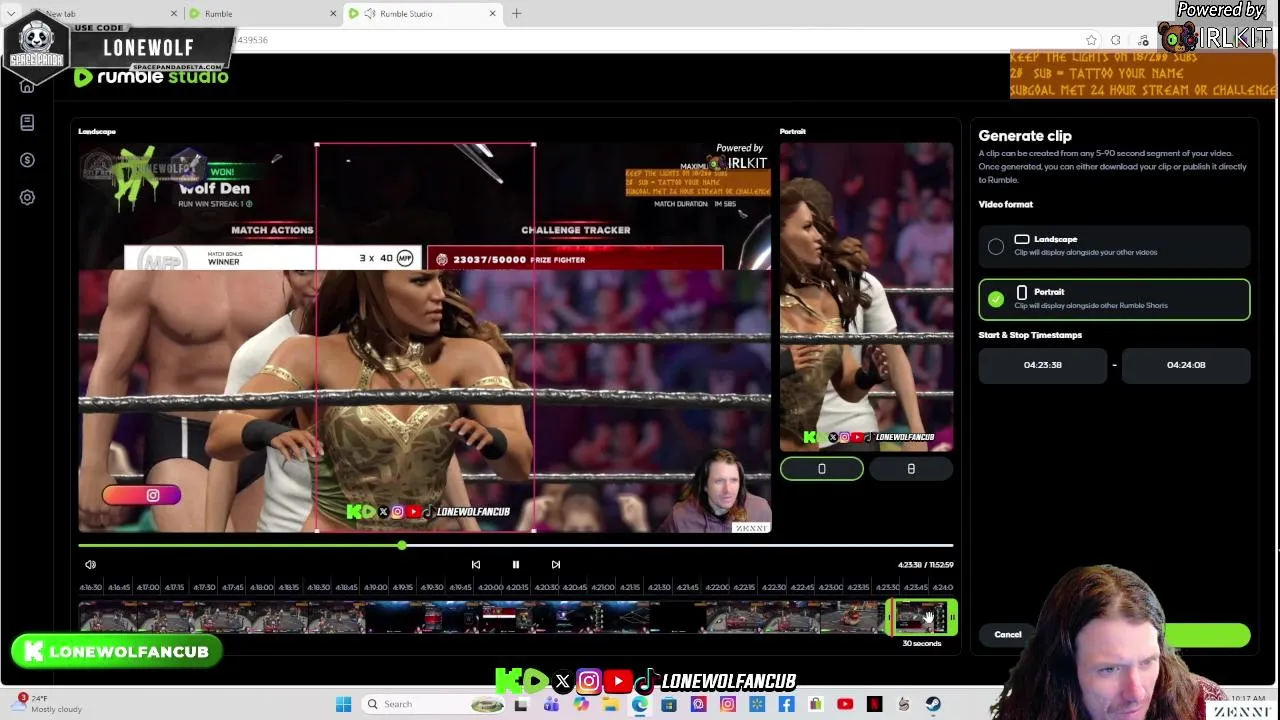Click the 04:24:08 stop timestamp field
1280x720 pixels.
pos(1186,365)
